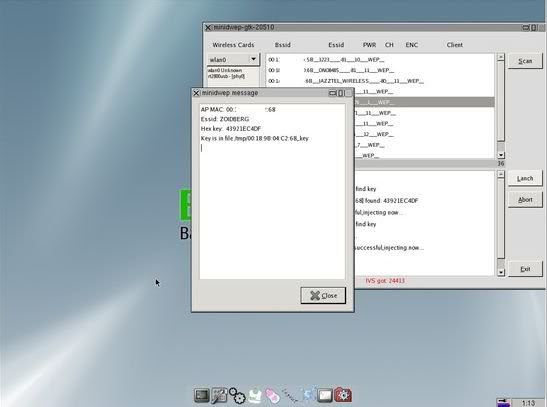The image size is (547, 407).
Task: Open the two-gears settings icon in dock
Action: pyautogui.click(x=237, y=396)
